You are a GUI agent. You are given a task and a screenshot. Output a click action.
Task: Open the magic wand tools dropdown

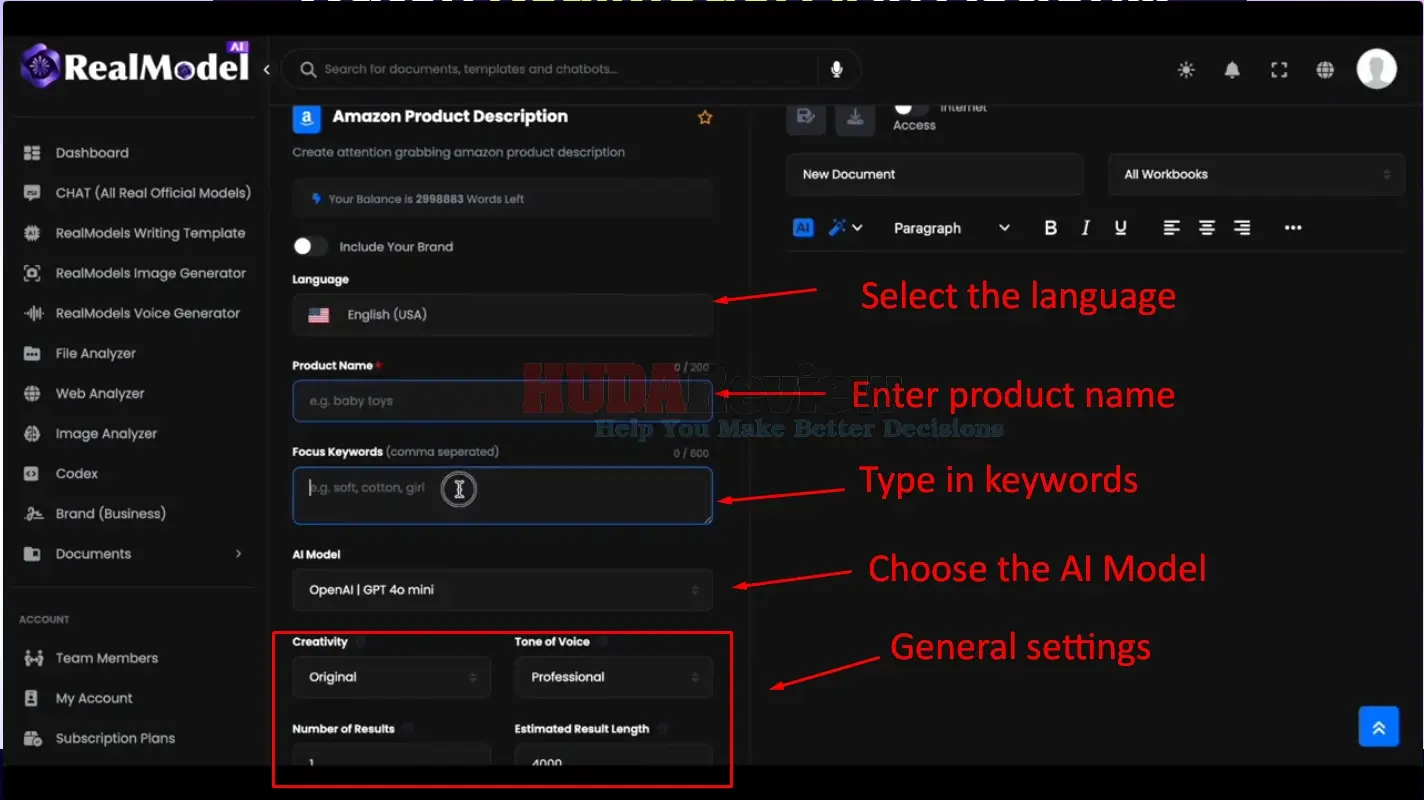click(845, 228)
